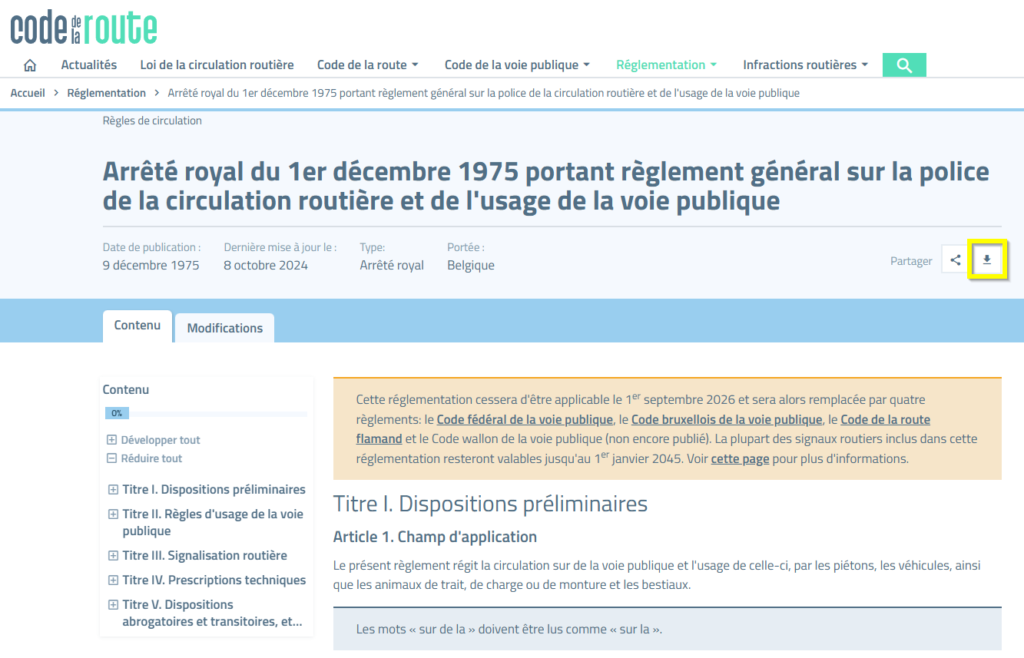Click the '9 décembre 1975' publication date
This screenshot has height=658, width=1024.
pos(151,266)
